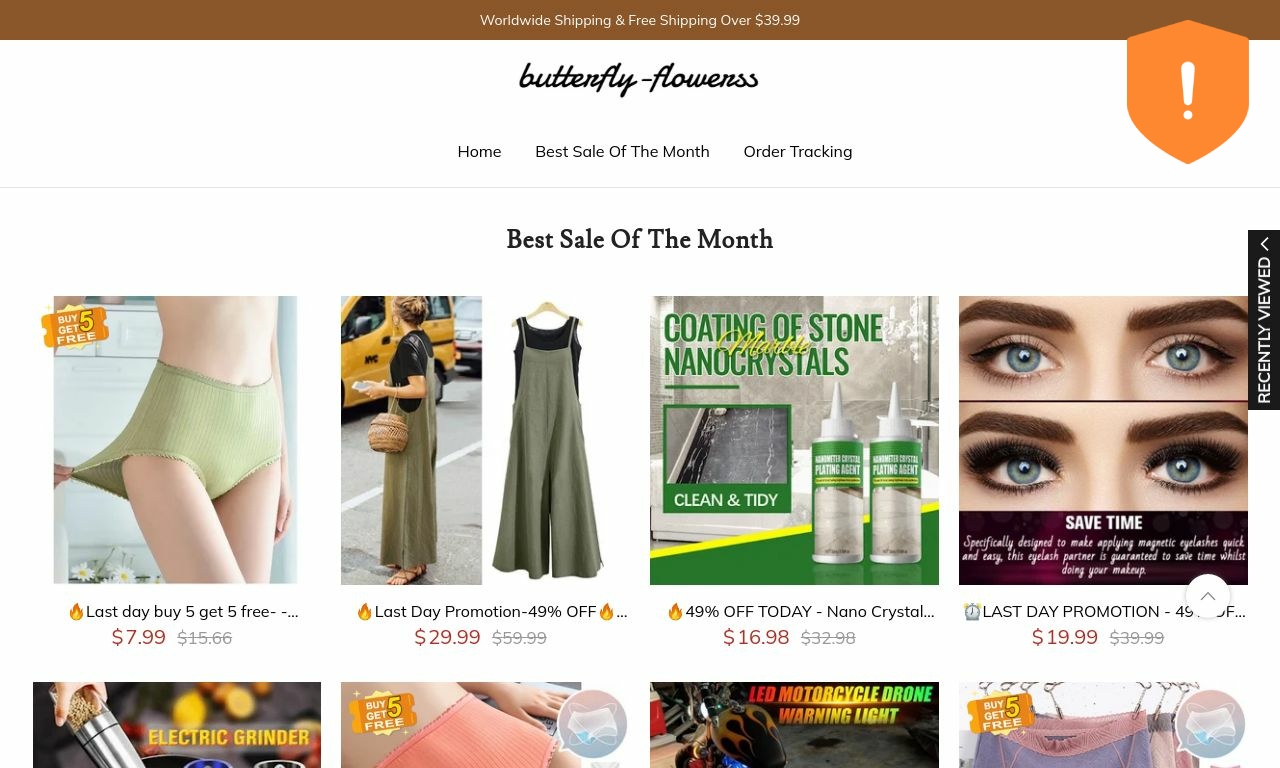Click the round underwear icon on the pink product image
Viewport: 1280px width, 768px height.
coord(592,724)
